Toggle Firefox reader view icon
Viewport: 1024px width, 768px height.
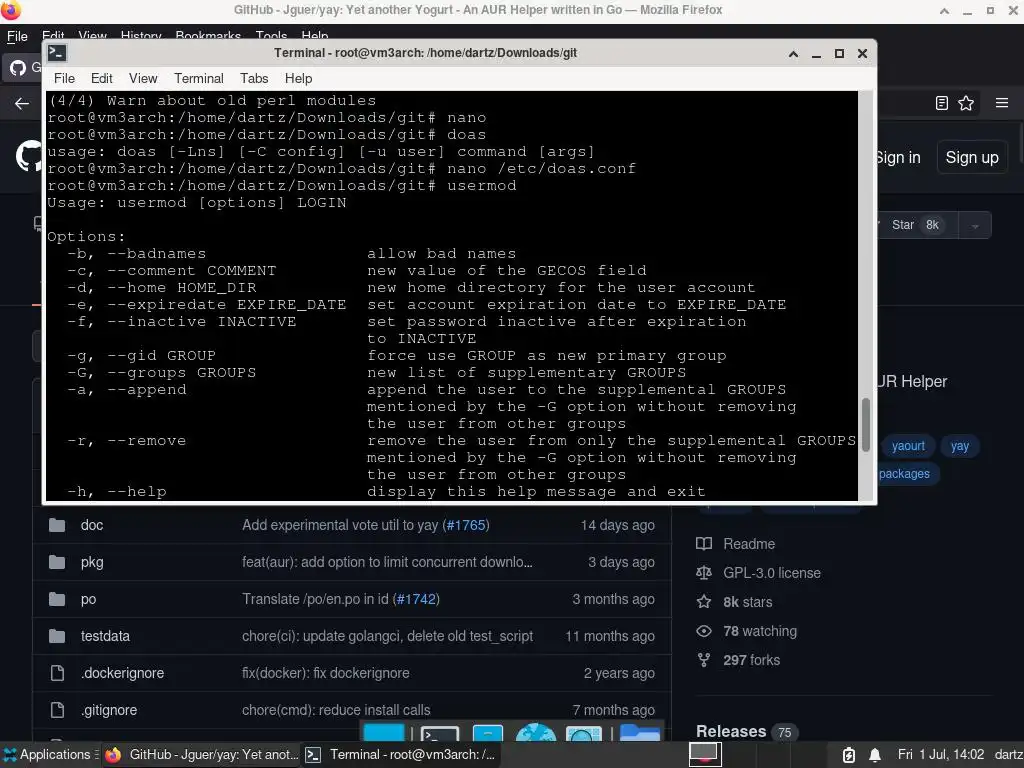(942, 103)
